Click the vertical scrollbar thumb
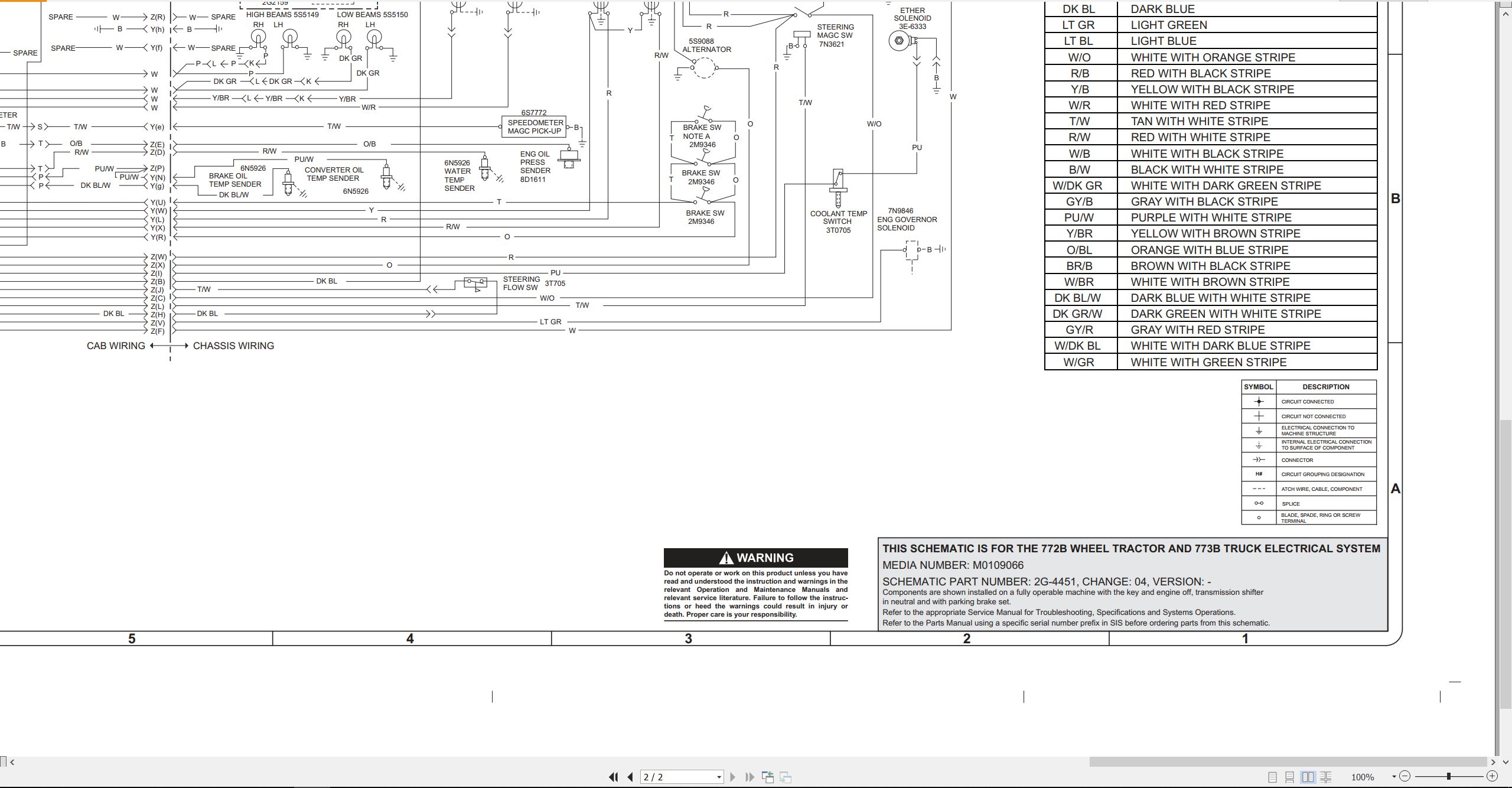 click(1506, 564)
